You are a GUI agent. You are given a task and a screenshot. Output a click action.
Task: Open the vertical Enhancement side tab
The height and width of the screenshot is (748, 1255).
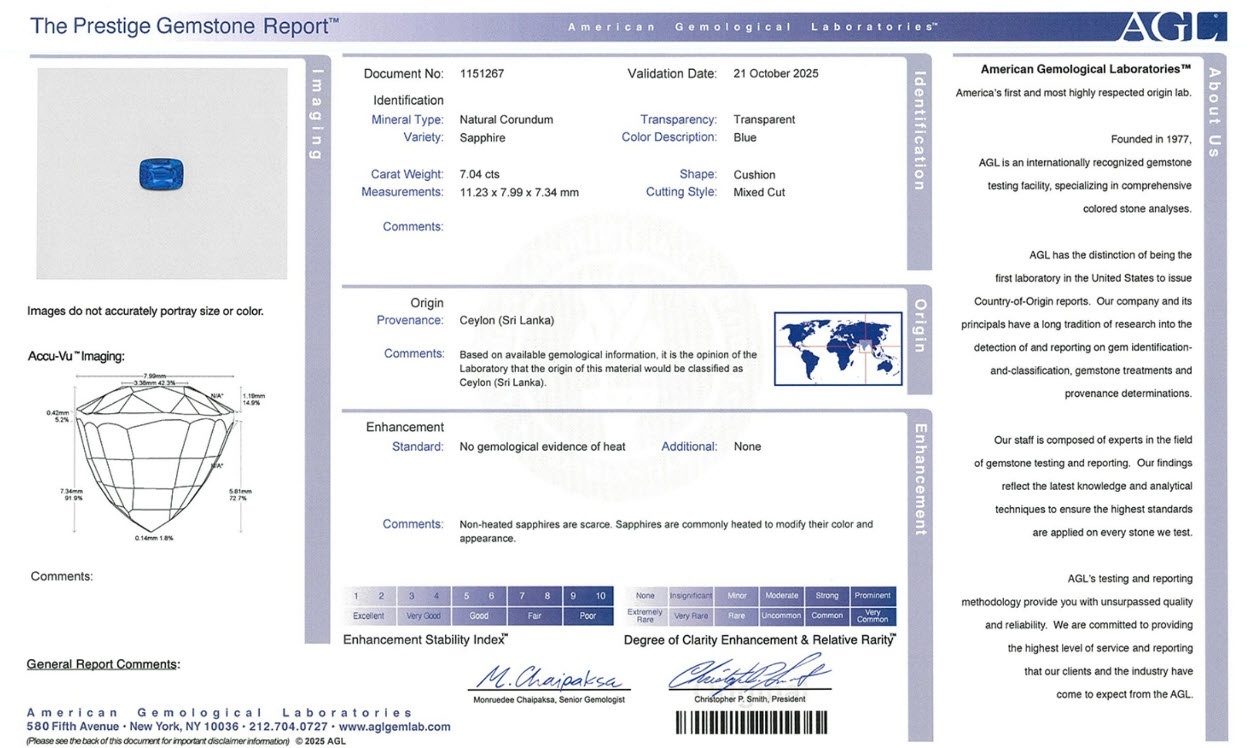coord(919,478)
